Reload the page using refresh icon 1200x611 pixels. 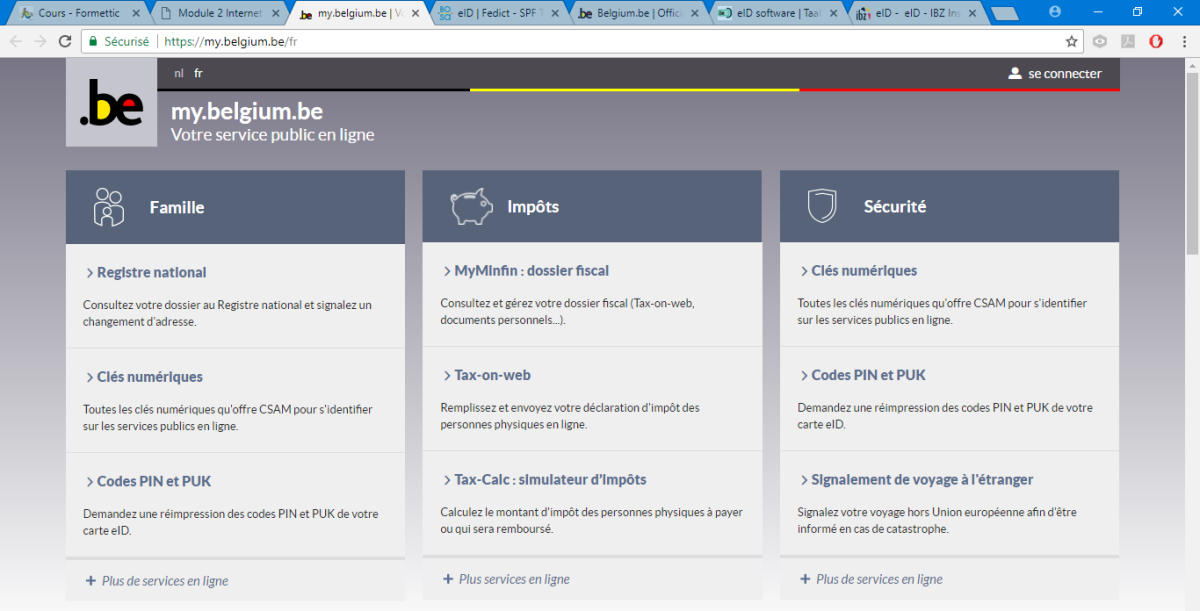(x=65, y=42)
